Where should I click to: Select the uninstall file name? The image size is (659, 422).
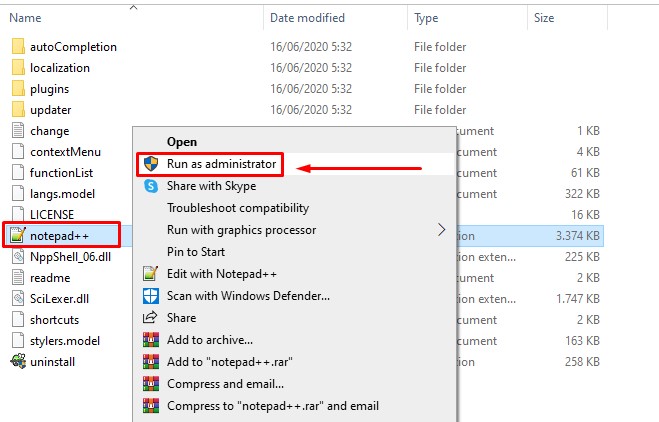tap(52, 362)
